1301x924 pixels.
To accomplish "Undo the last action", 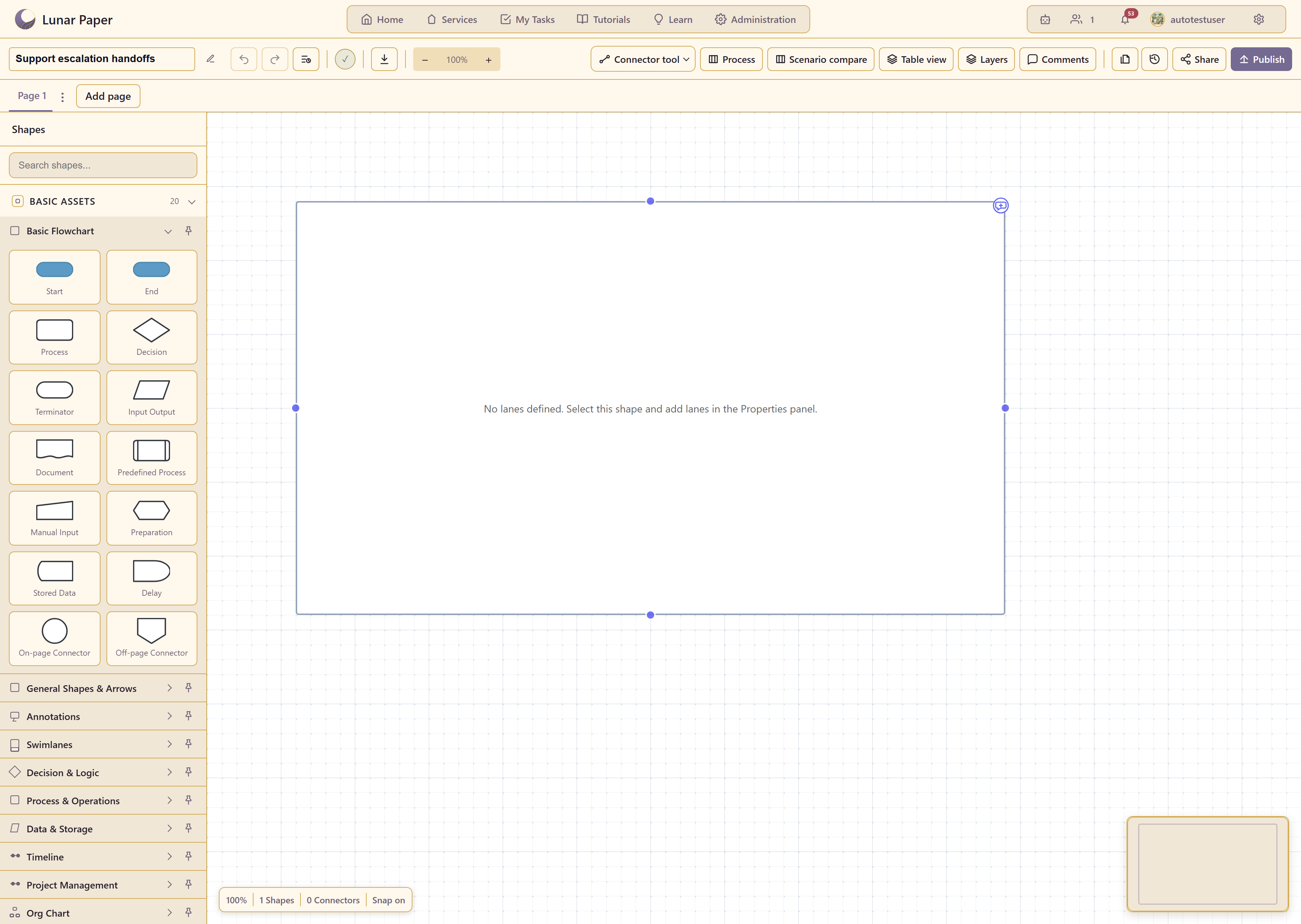I will (x=244, y=59).
